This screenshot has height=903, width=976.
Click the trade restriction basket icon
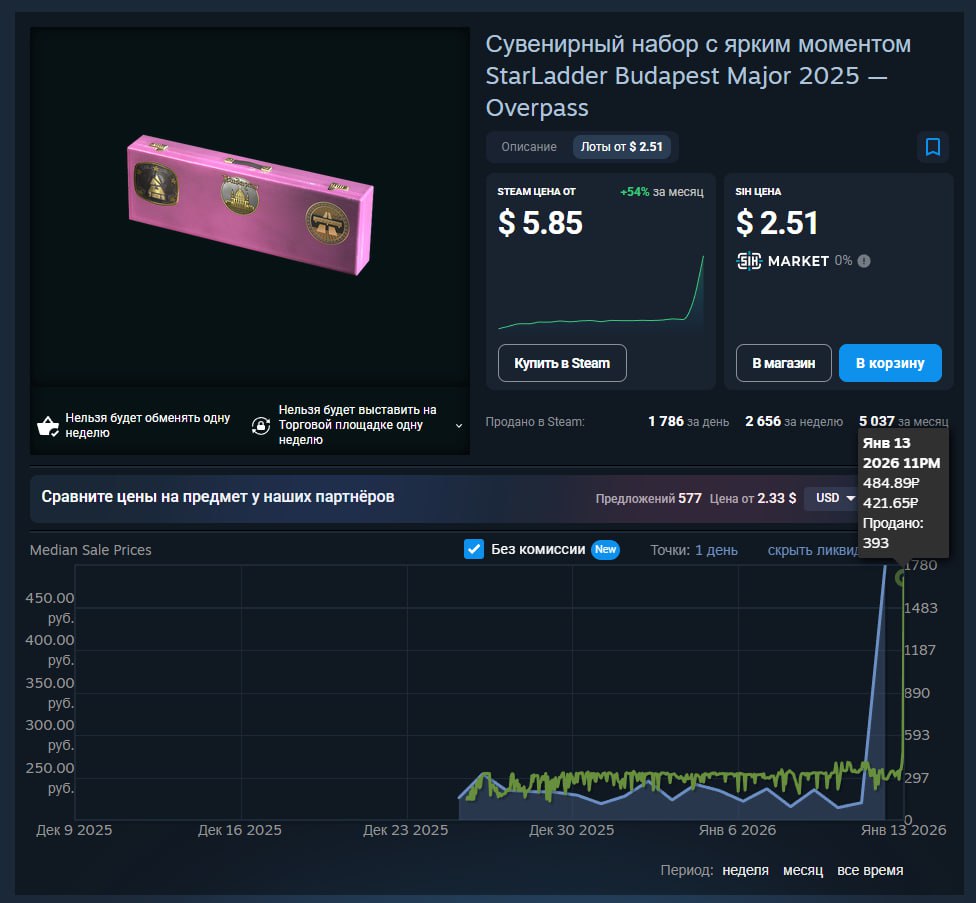coord(47,426)
